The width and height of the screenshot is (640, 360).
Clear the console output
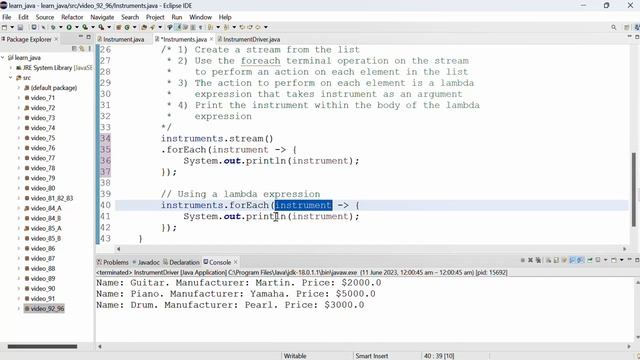pyautogui.click(x=548, y=260)
